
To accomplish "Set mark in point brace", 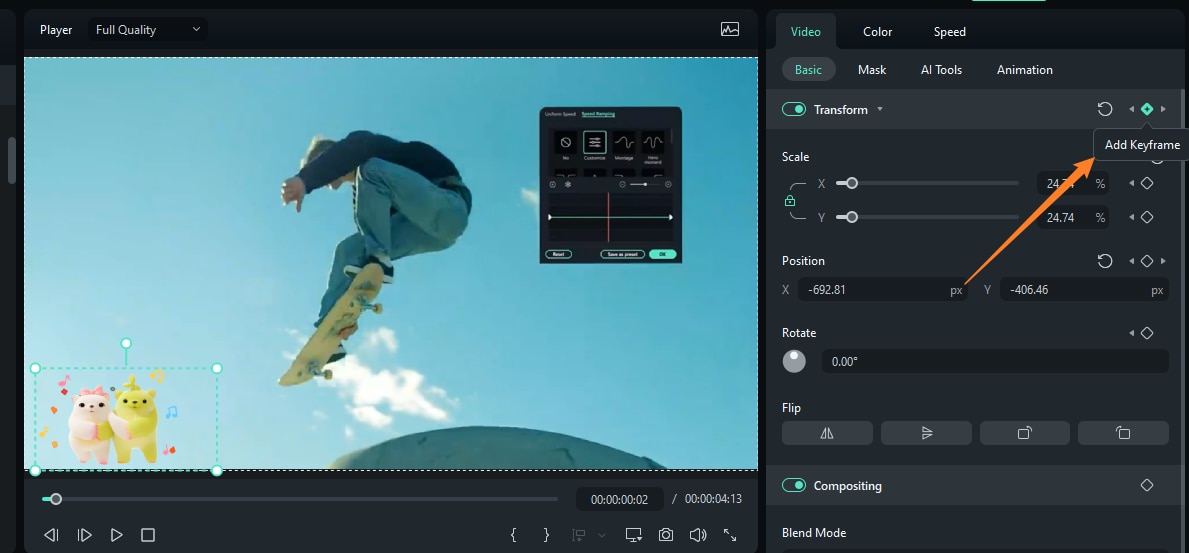I will [x=513, y=535].
